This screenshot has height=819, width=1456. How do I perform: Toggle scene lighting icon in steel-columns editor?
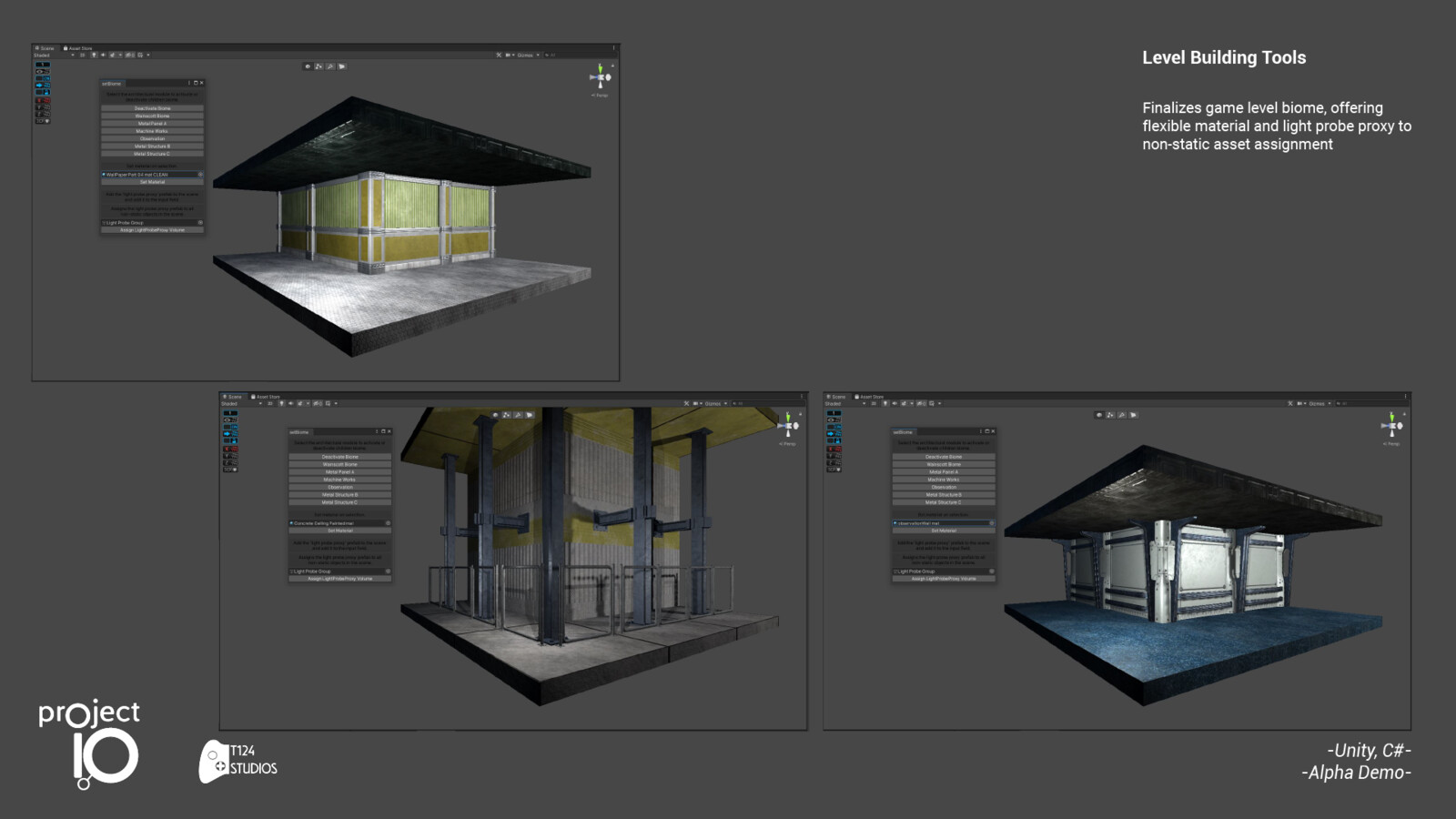[x=282, y=403]
